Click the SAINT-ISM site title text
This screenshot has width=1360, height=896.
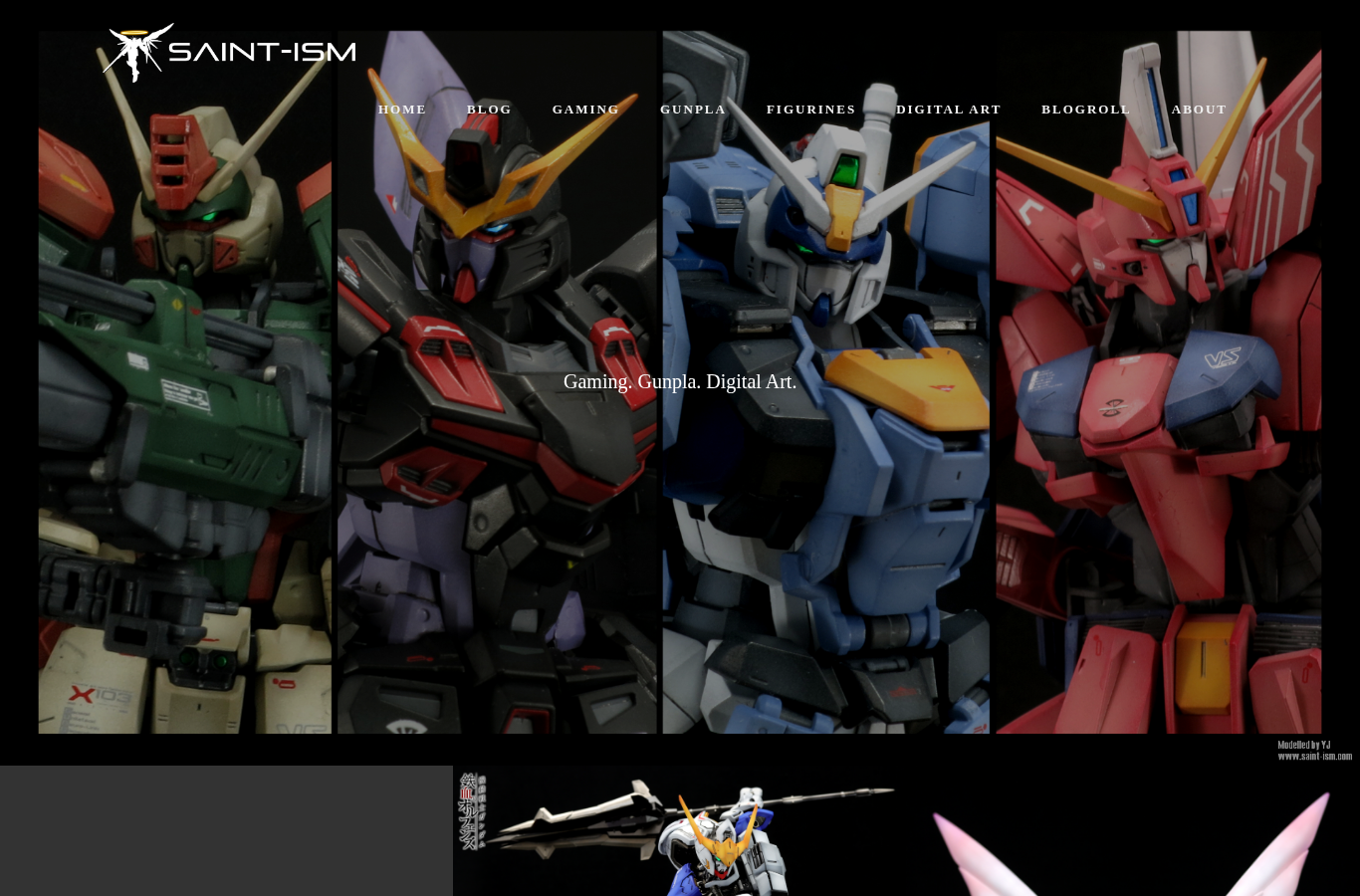click(262, 52)
